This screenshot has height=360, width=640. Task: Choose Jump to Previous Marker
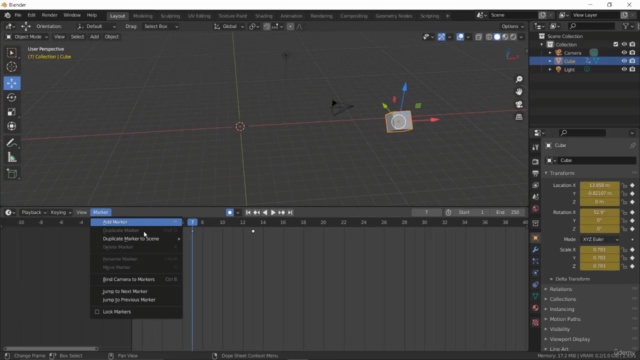136,300
